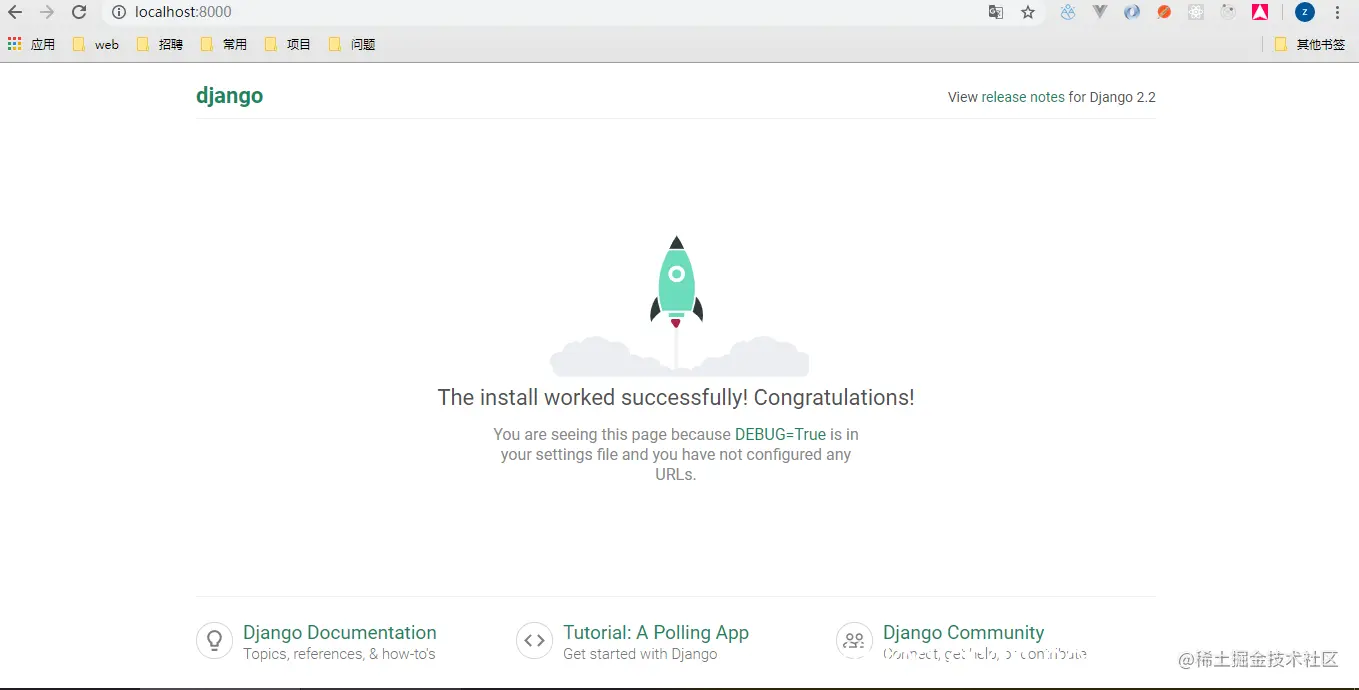Image resolution: width=1359 pixels, height=690 pixels.
Task: Open the 项目 bookmarks folder
Action: pyautogui.click(x=287, y=44)
